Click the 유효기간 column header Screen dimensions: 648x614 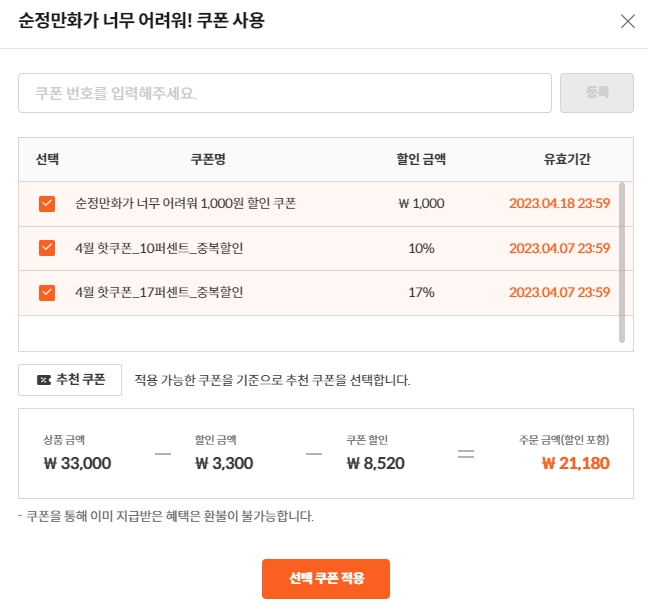tap(567, 159)
